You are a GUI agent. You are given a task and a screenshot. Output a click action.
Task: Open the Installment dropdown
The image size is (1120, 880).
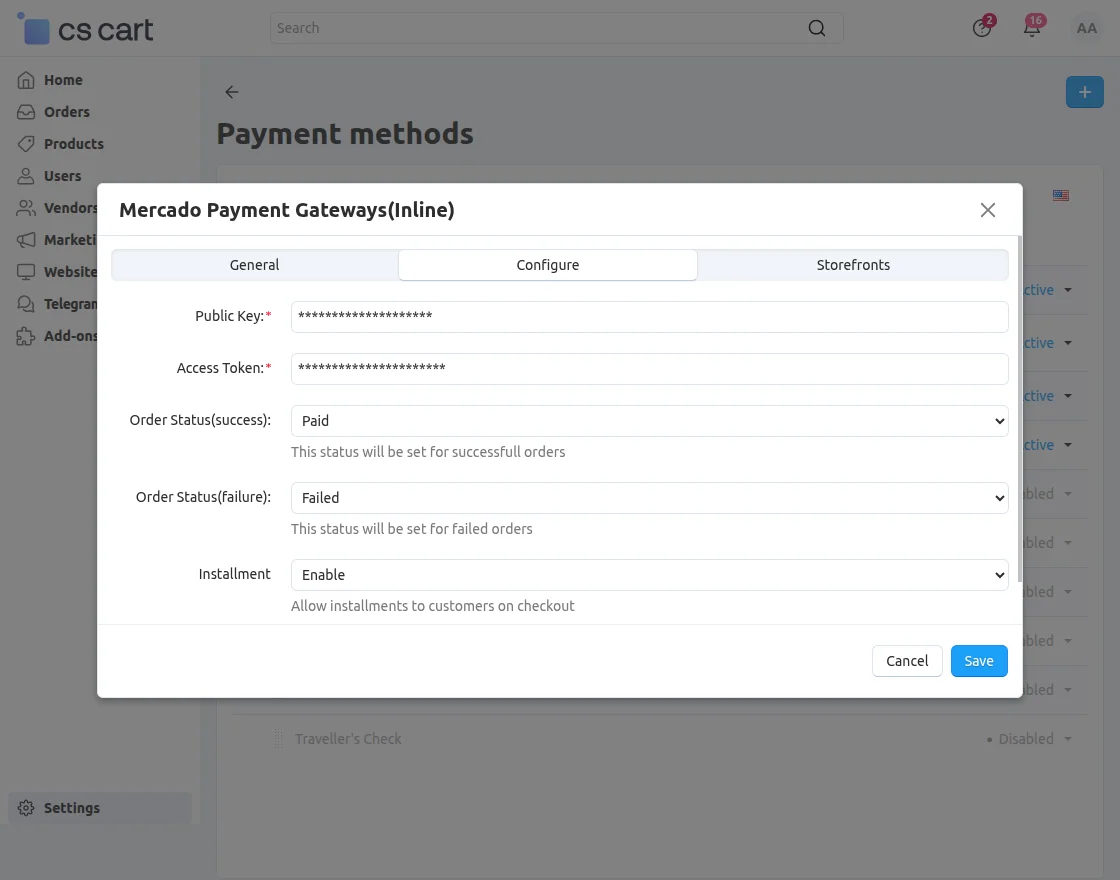coord(649,575)
